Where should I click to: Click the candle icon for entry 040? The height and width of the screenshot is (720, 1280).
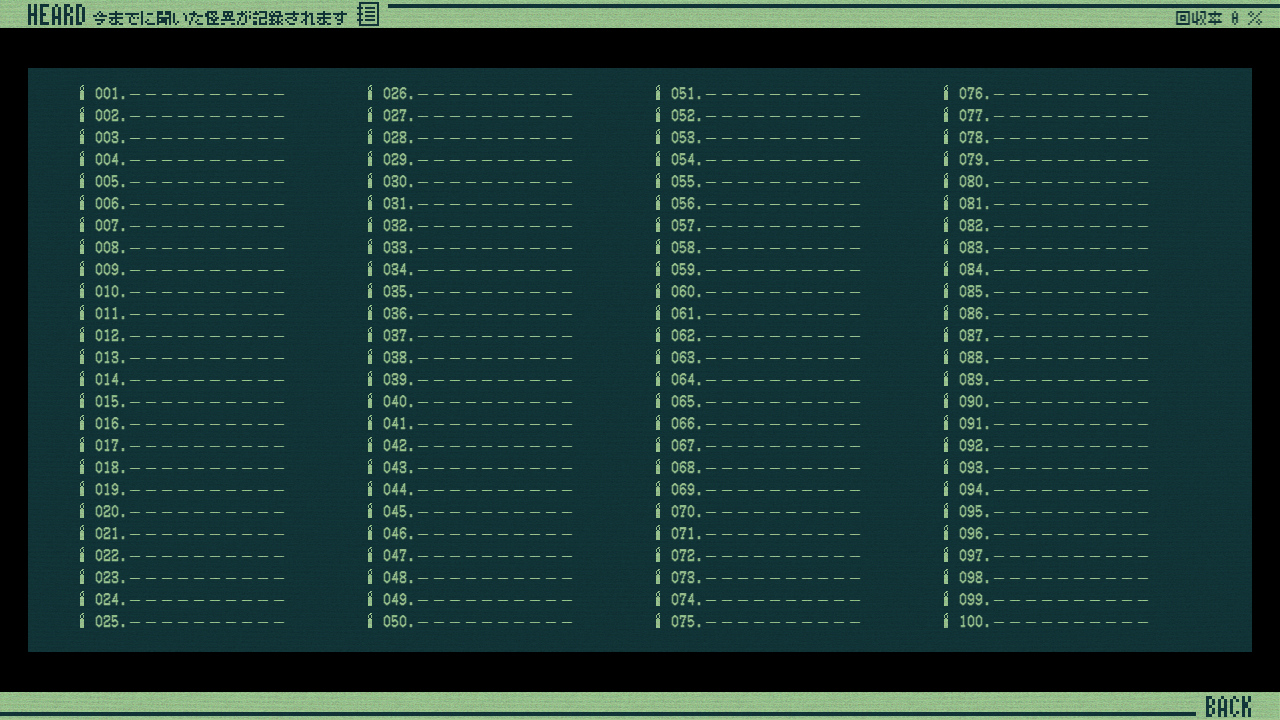tap(370, 402)
